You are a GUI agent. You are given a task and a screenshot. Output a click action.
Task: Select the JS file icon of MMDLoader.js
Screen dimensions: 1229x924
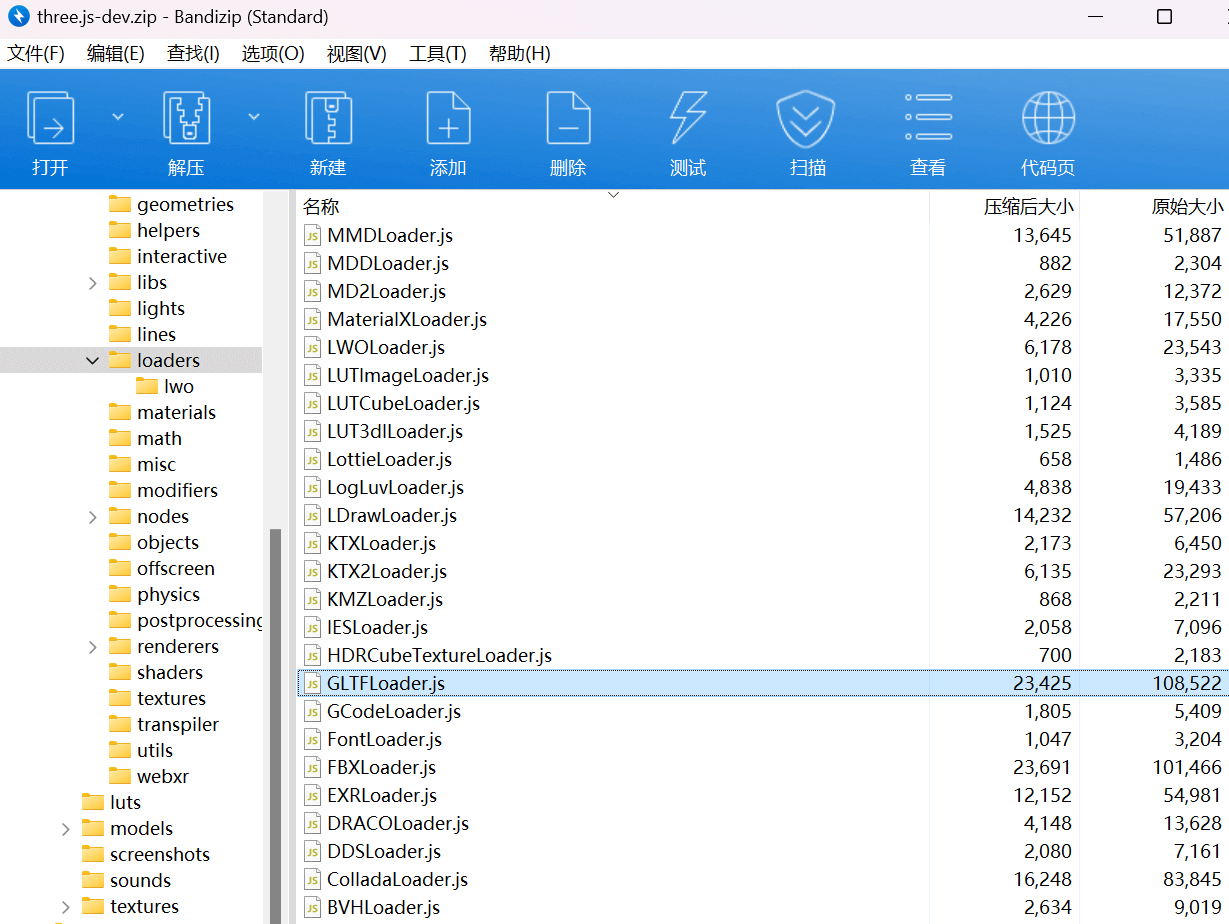314,235
